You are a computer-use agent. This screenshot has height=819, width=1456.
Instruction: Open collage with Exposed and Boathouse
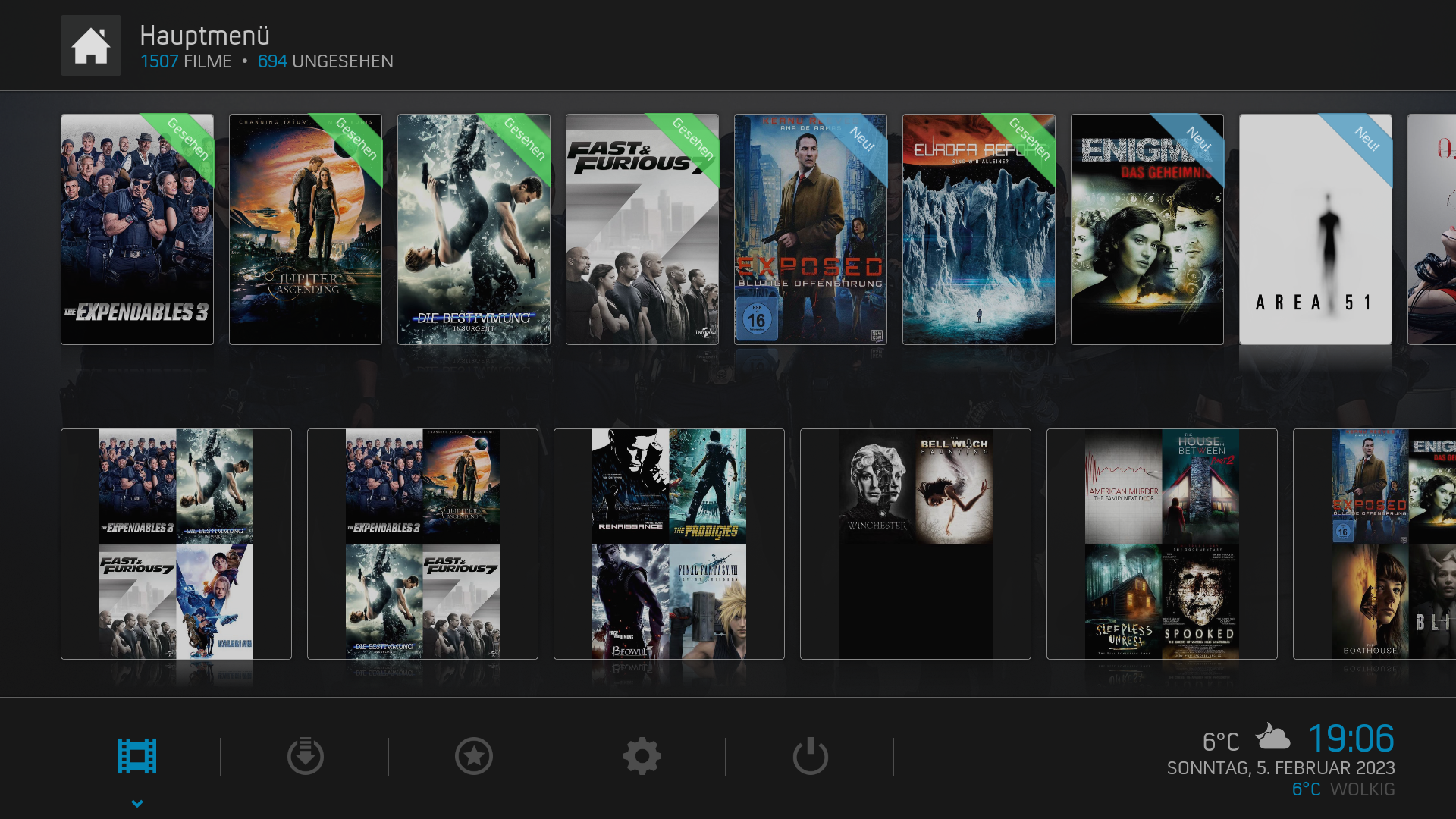[1374, 544]
